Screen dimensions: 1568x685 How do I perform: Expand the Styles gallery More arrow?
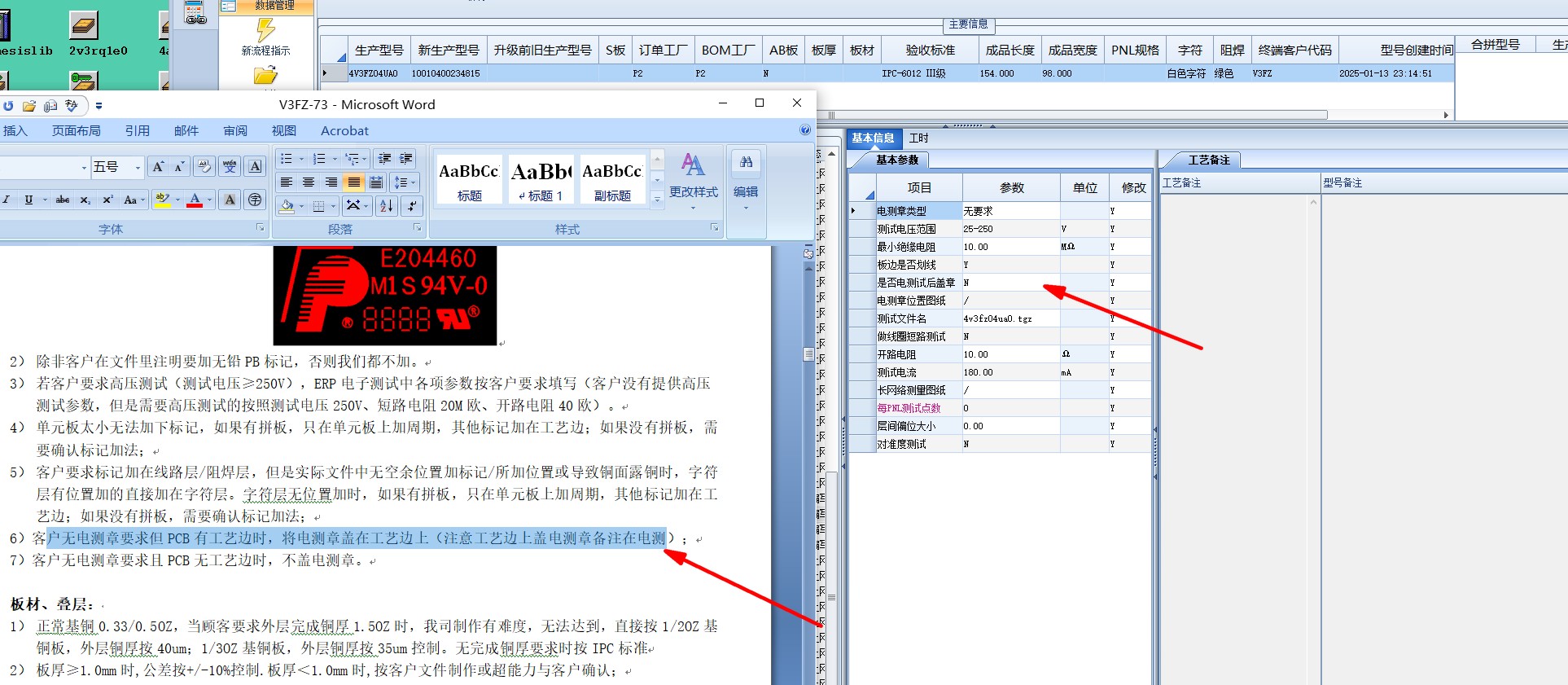(x=657, y=199)
